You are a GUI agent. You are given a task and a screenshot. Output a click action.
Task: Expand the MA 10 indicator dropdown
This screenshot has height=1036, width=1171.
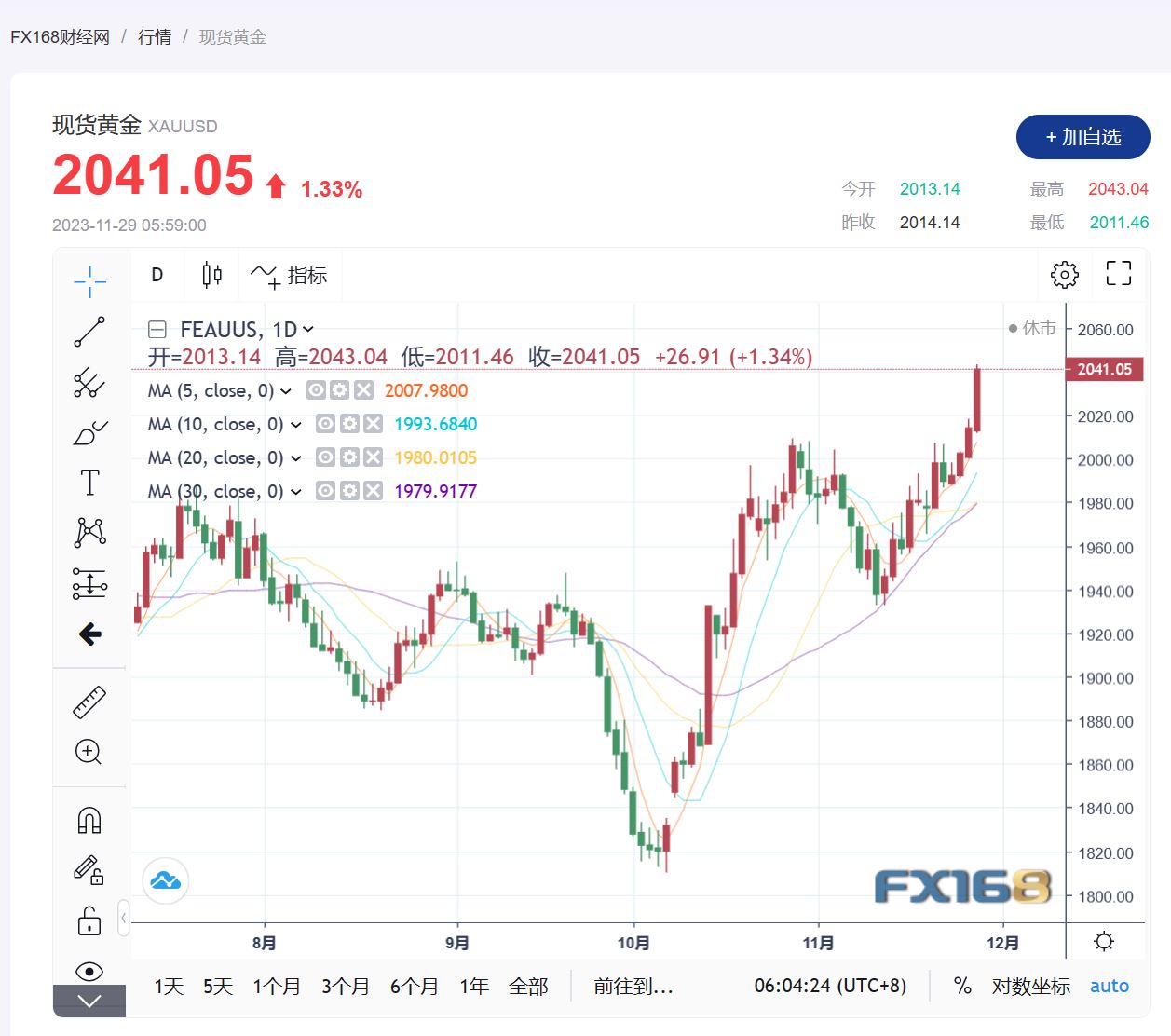point(296,425)
